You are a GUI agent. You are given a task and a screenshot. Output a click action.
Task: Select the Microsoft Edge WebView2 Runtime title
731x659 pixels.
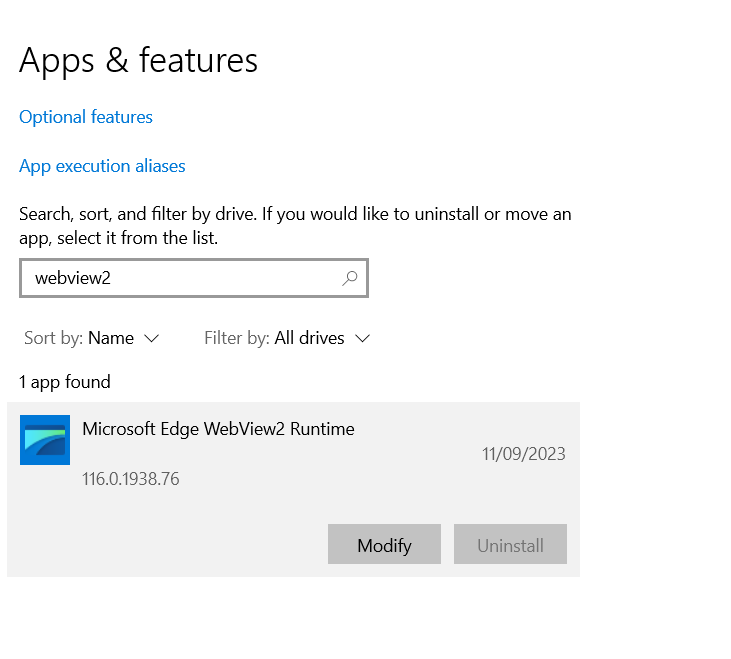pyautogui.click(x=218, y=429)
